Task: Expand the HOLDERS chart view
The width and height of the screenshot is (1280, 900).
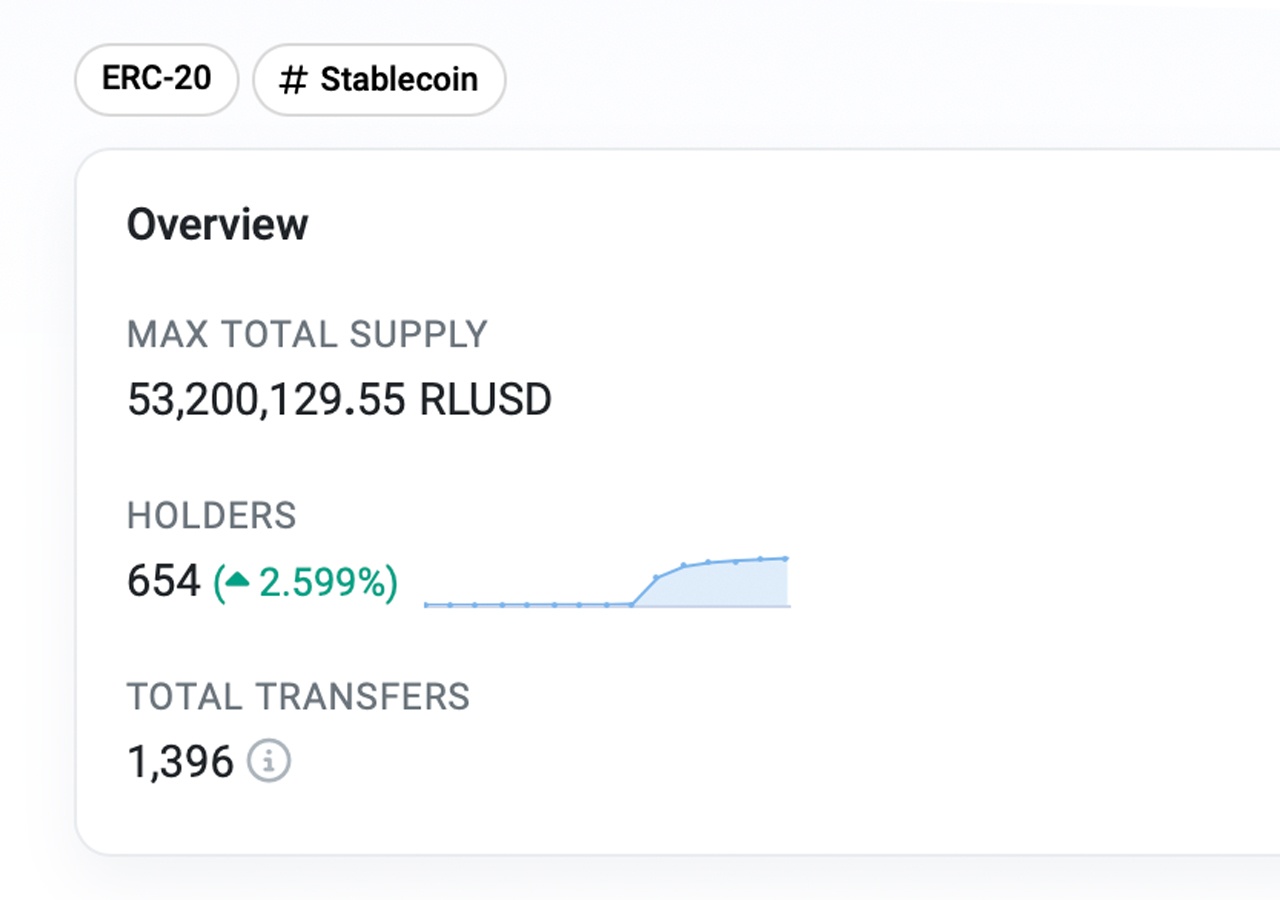Action: point(212,515)
